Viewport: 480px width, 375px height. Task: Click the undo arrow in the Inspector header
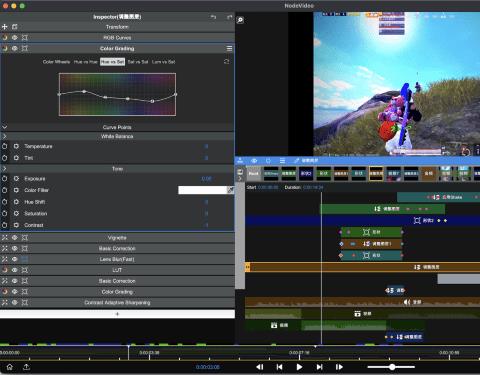point(213,17)
